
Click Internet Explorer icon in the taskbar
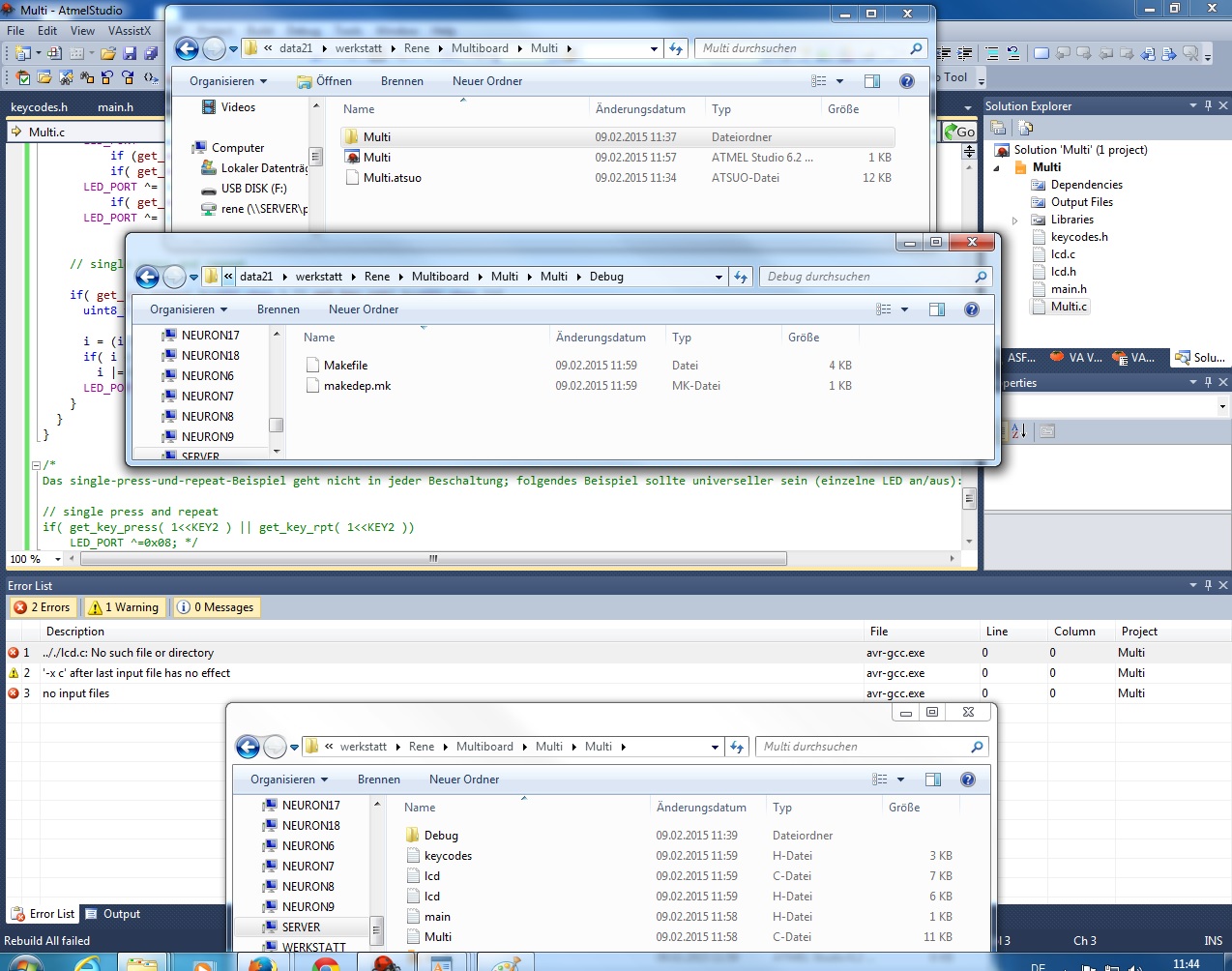(87, 963)
